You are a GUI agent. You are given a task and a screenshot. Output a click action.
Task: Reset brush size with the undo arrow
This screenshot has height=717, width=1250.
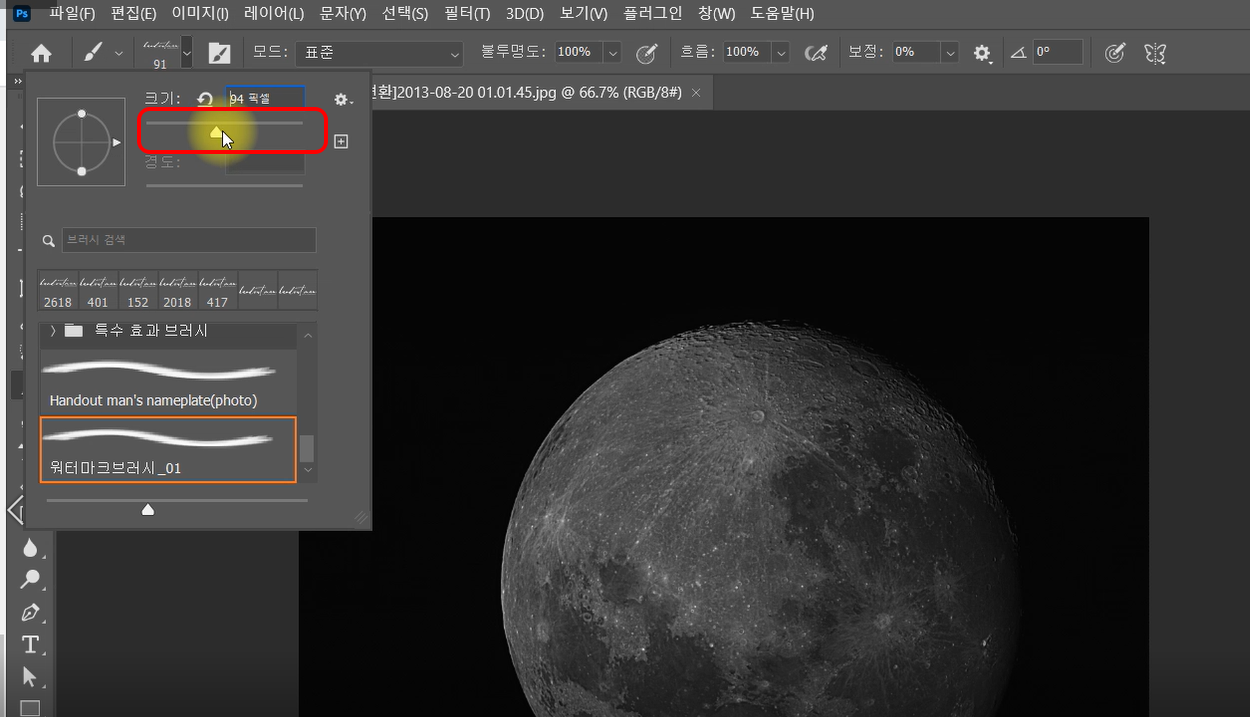205,99
